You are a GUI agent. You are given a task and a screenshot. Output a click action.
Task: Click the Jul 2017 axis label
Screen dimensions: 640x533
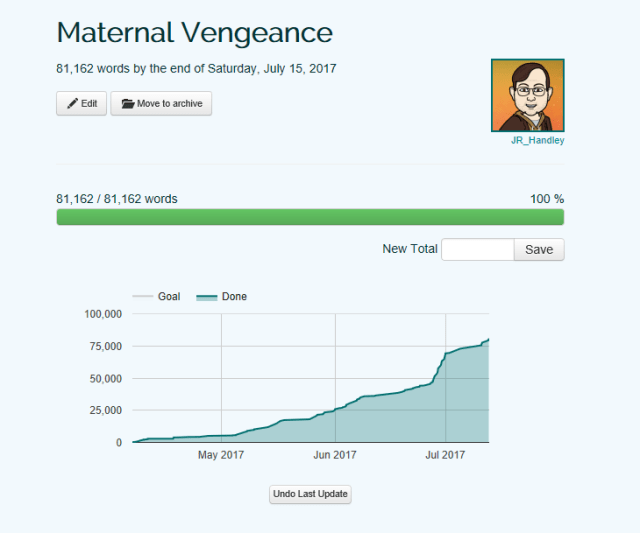(445, 455)
